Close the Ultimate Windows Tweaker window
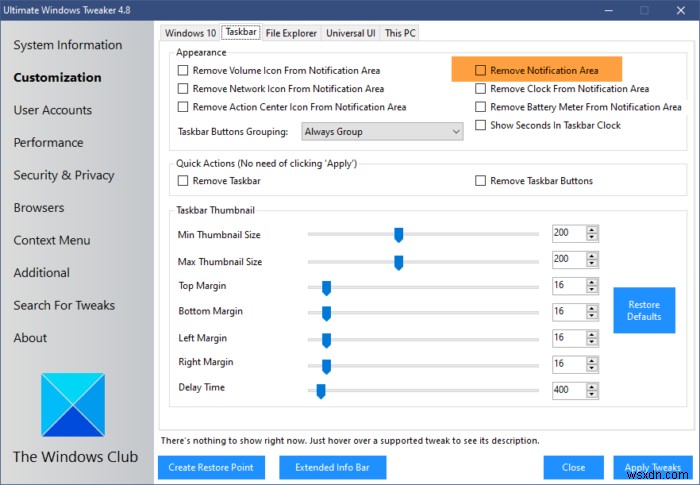Screen dimensions: 700x485 click(x=681, y=10)
